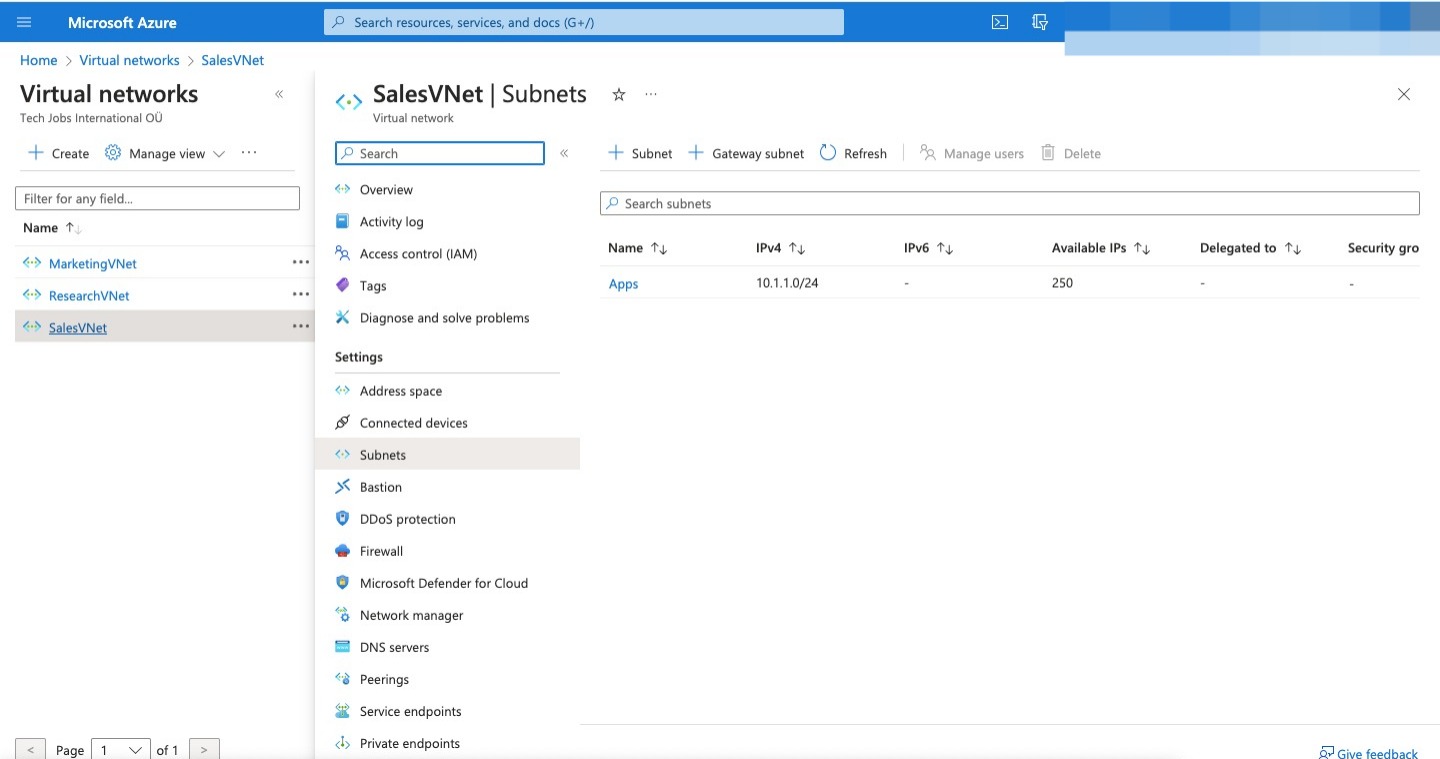Image resolution: width=1440 pixels, height=759 pixels.
Task: Launch Cloud Shell from the top bar
Action: point(1000,22)
